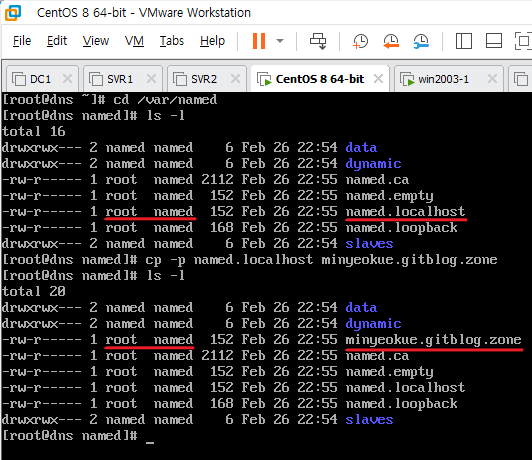
Task: Click the terminal command prompt cursor
Action: click(150, 442)
